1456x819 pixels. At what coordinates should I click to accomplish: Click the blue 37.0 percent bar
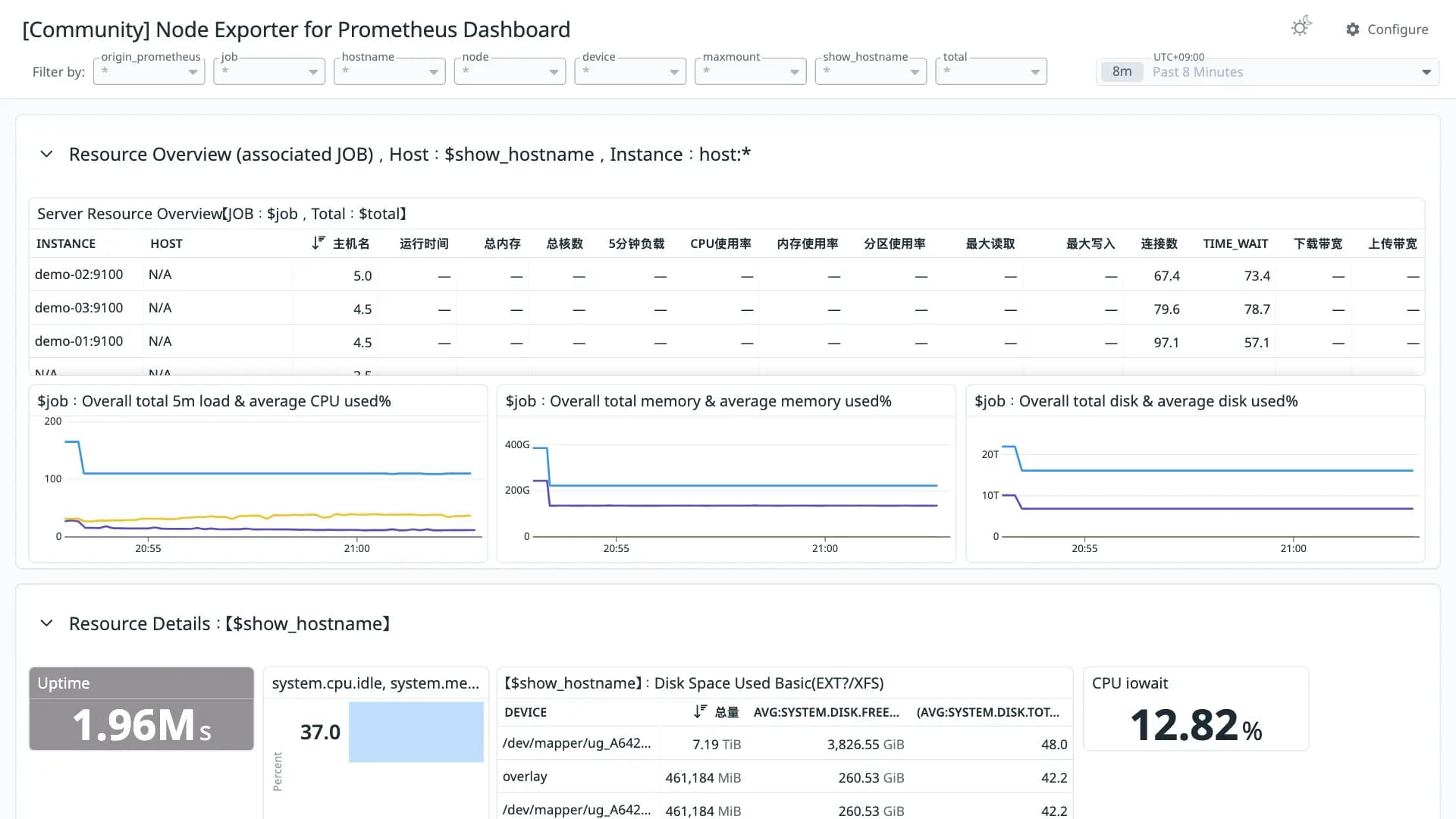[x=416, y=732]
